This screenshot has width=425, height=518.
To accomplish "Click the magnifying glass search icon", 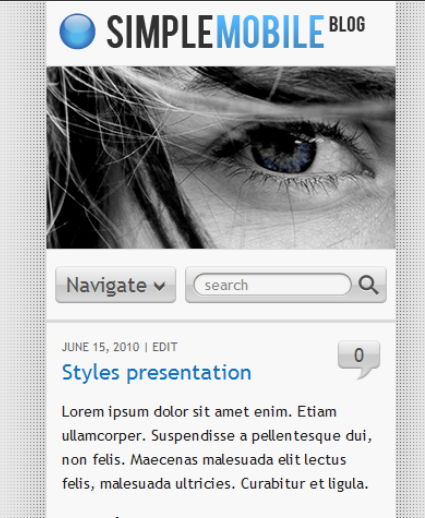I will pyautogui.click(x=368, y=285).
